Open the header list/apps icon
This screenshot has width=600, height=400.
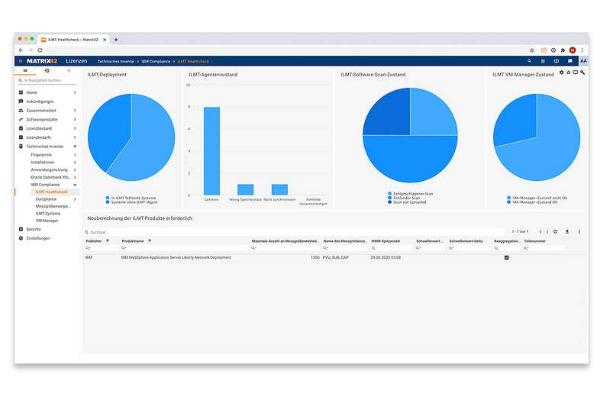pos(543,61)
